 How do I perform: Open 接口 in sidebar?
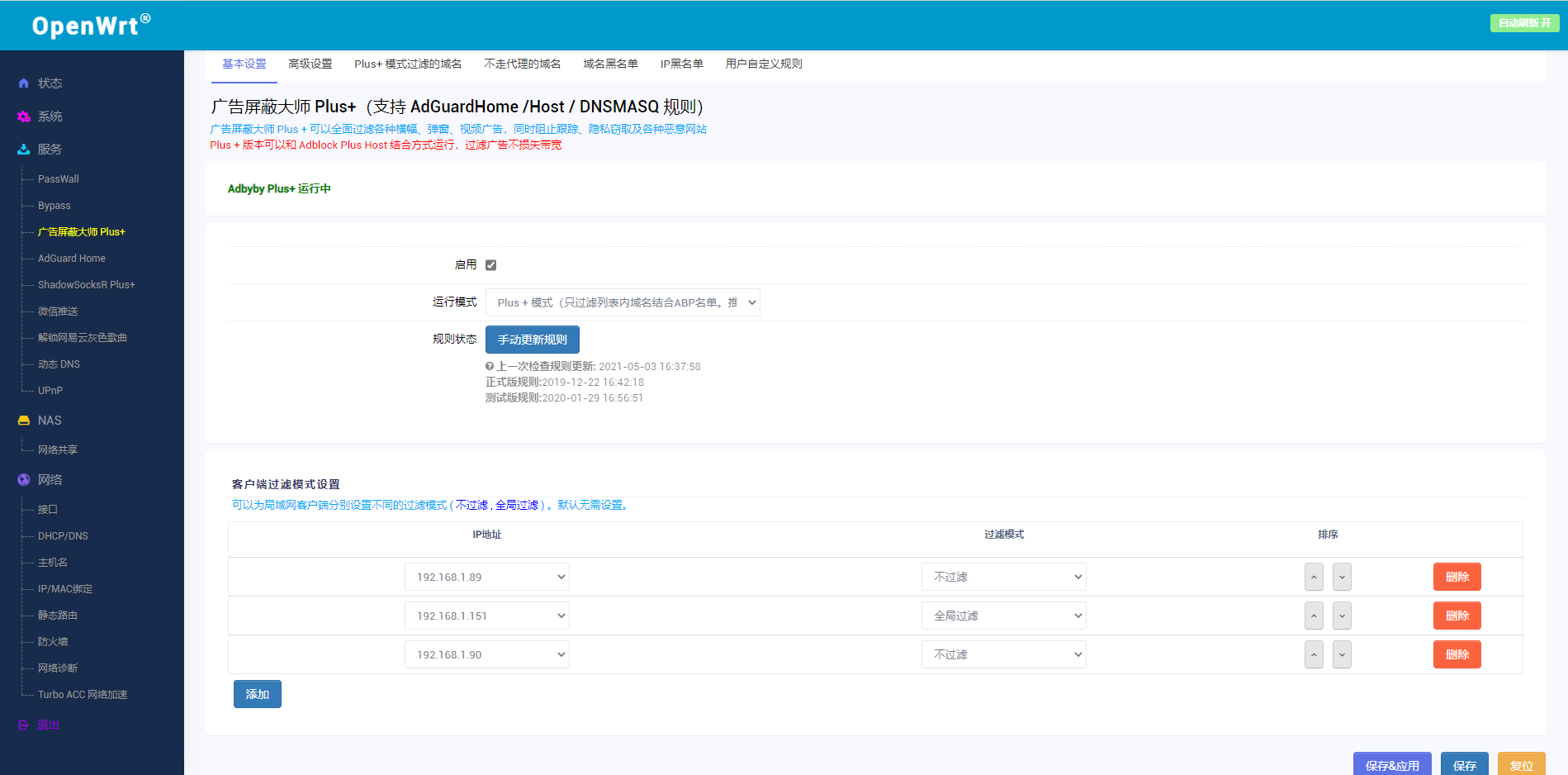point(48,510)
